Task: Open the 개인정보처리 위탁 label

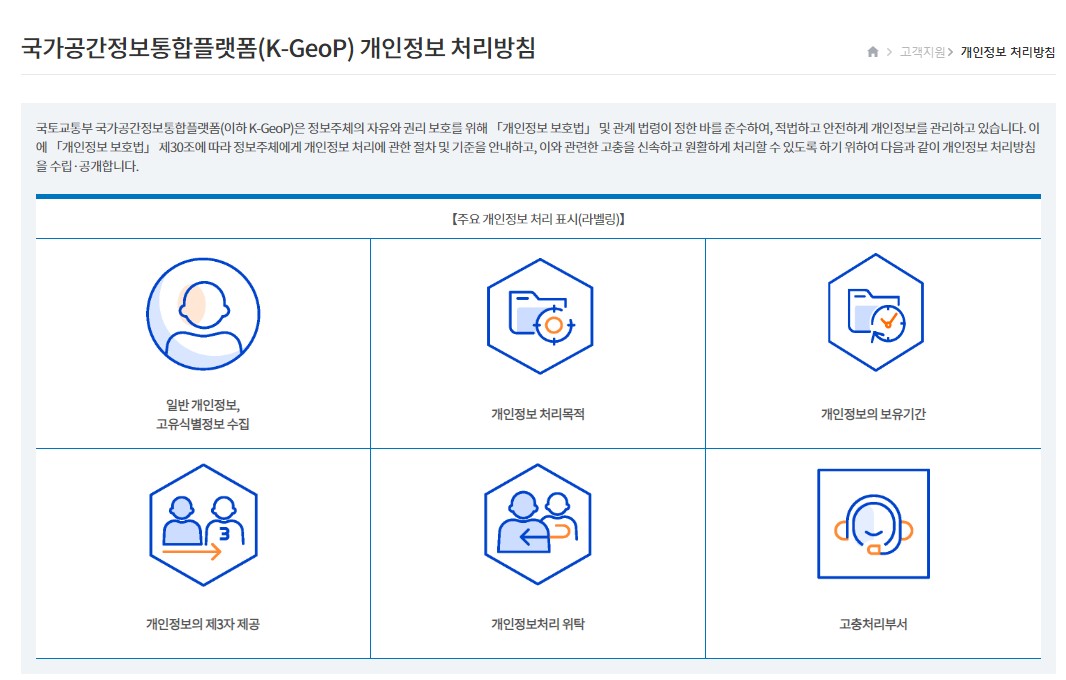Action: pyautogui.click(x=538, y=624)
